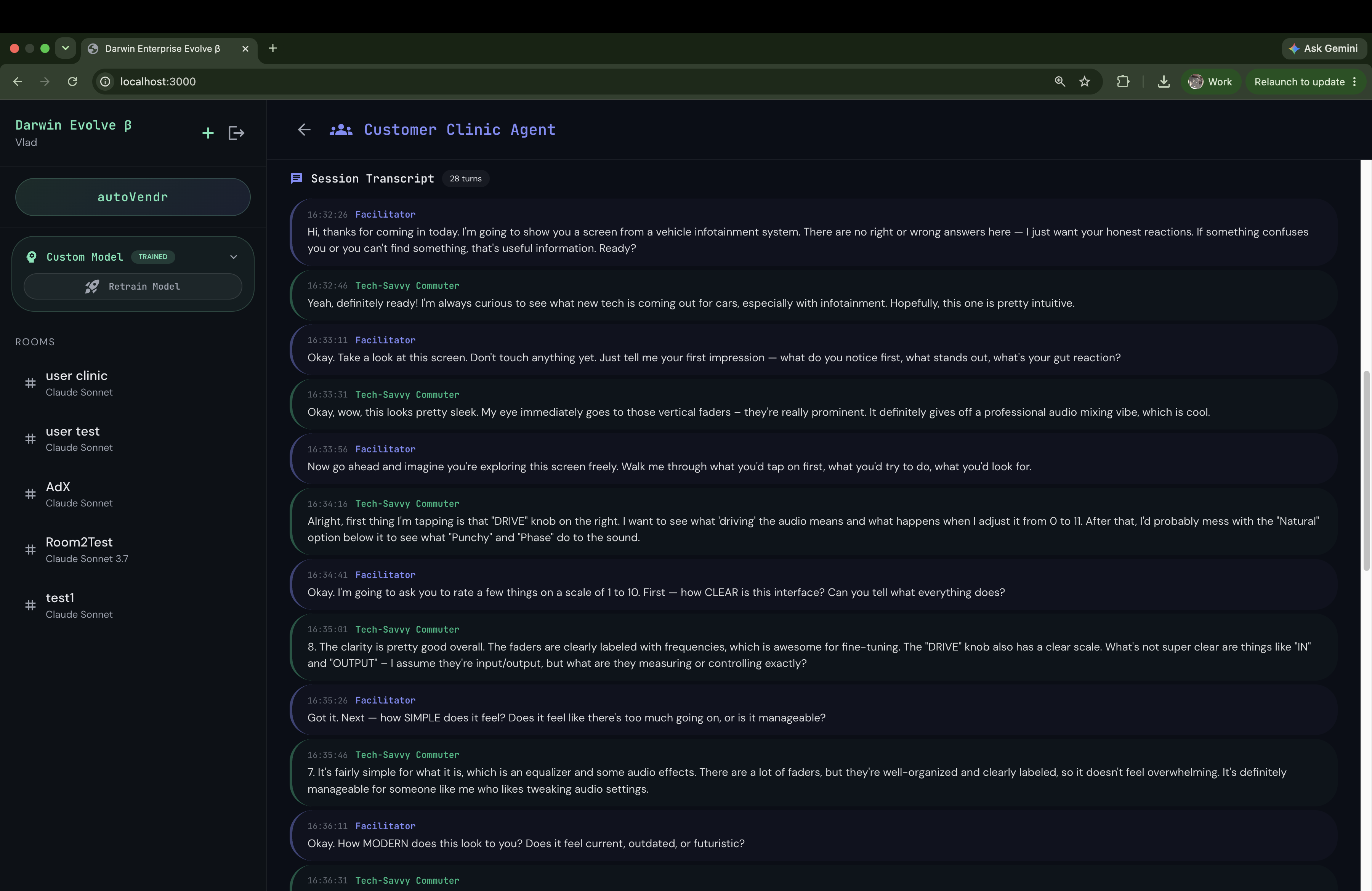1372x891 pixels.
Task: Reload the page
Action: point(72,82)
